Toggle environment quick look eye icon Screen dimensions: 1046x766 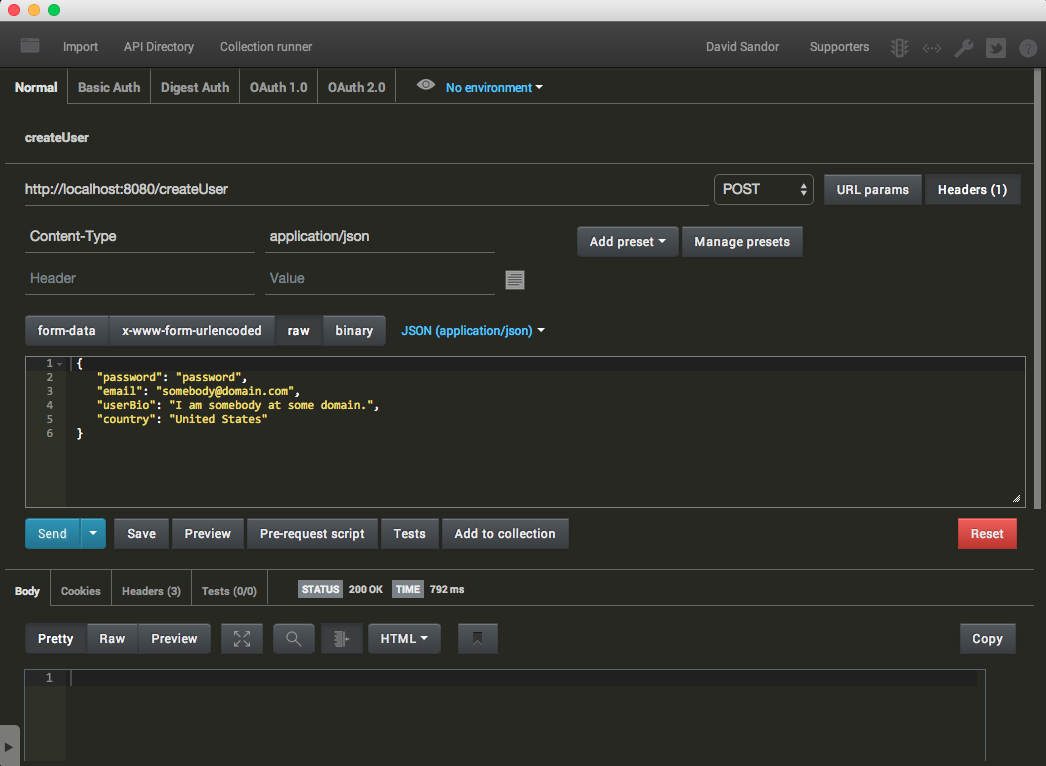(425, 85)
